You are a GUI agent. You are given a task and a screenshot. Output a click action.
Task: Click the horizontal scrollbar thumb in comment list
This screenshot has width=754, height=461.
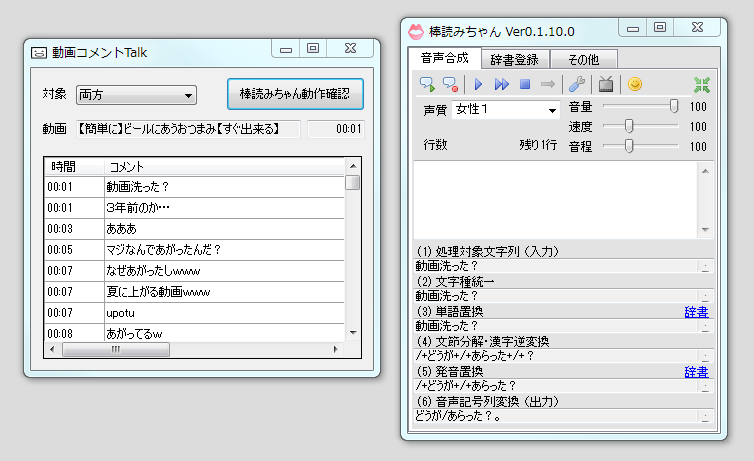click(x=116, y=349)
